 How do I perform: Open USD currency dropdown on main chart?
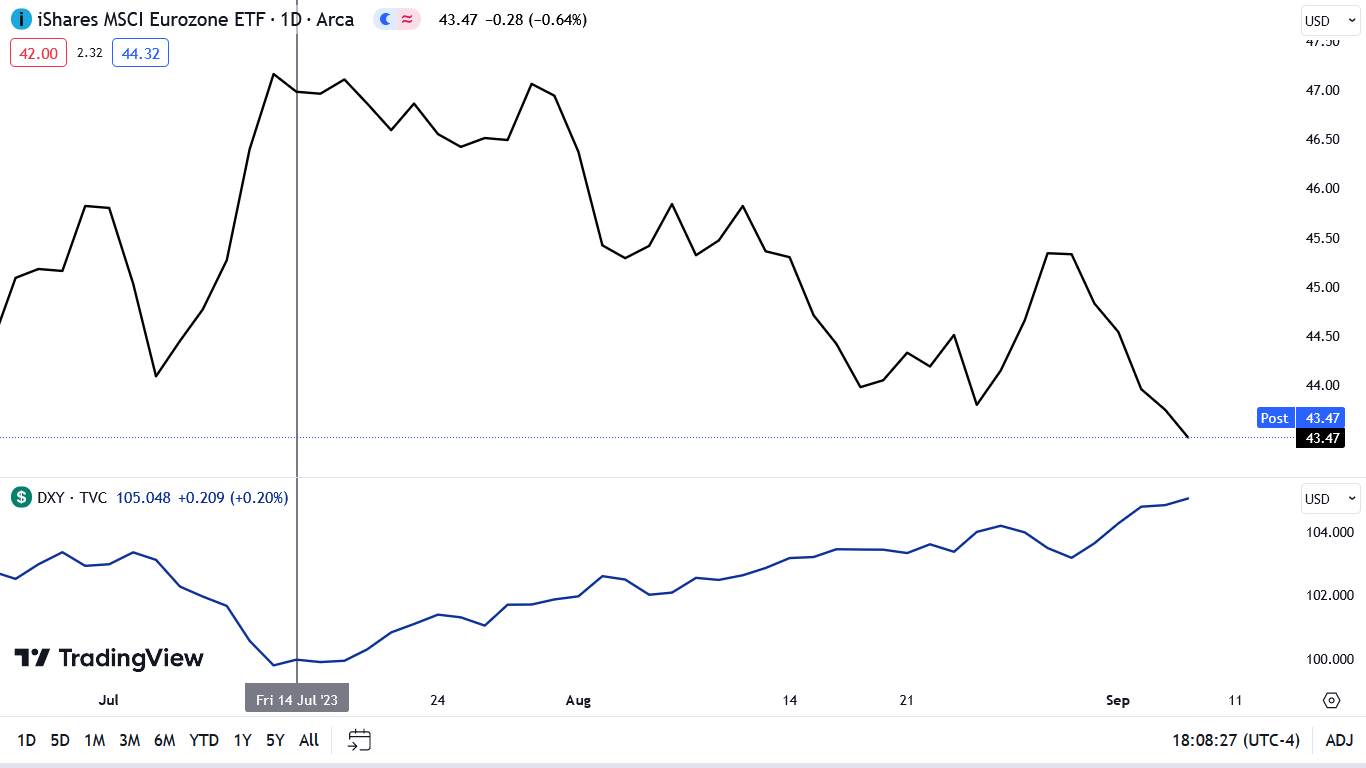[x=1331, y=20]
